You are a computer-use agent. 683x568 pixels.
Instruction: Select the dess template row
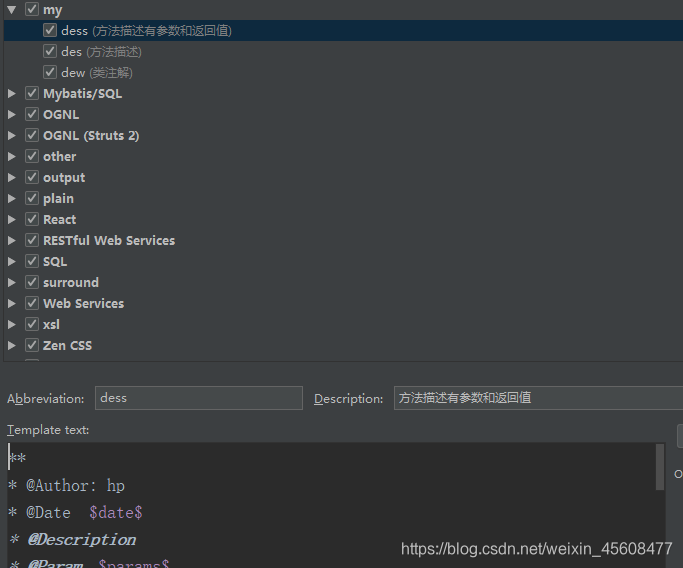click(343, 30)
